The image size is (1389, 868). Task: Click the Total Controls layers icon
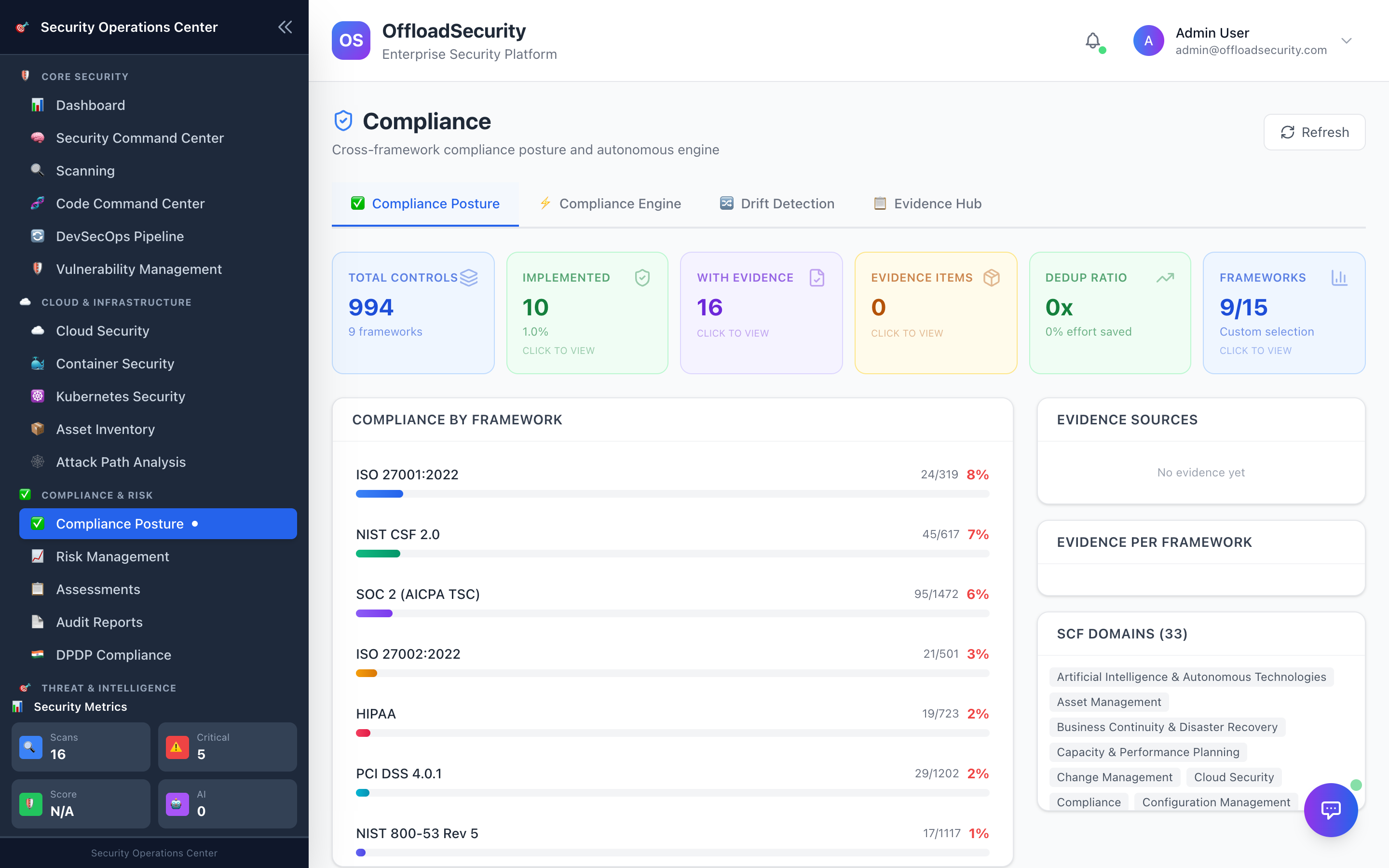468,278
